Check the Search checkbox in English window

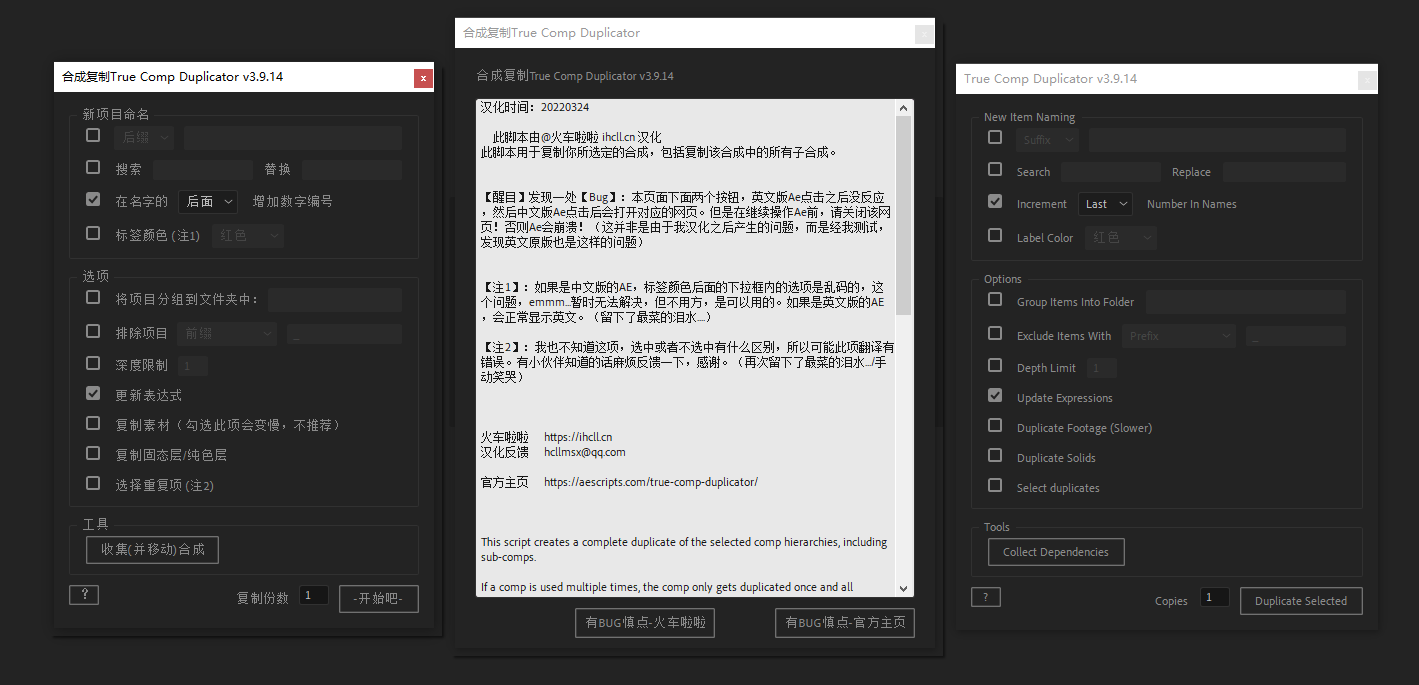tap(995, 169)
